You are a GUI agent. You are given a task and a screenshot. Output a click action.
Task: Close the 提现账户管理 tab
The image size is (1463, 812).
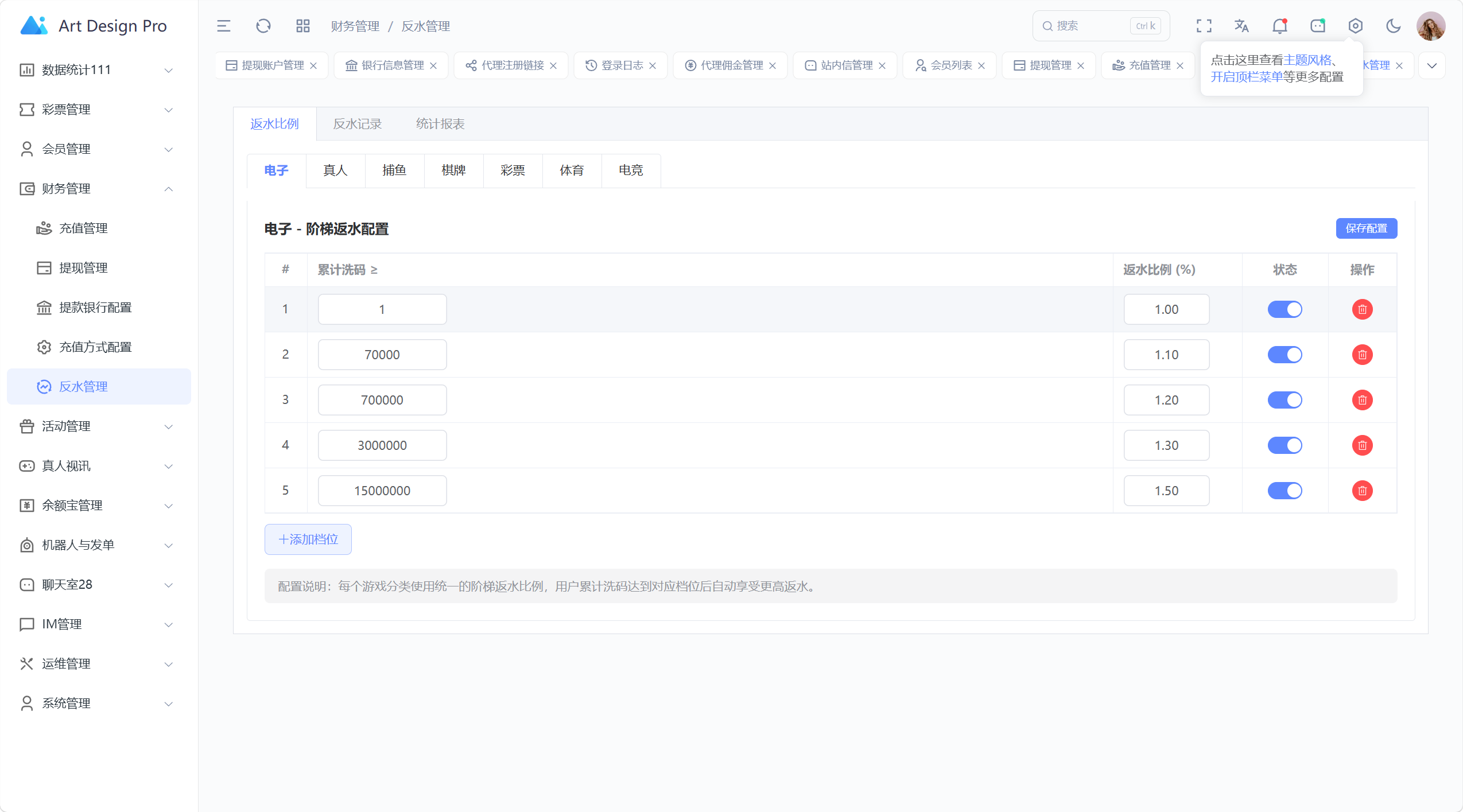click(x=313, y=65)
